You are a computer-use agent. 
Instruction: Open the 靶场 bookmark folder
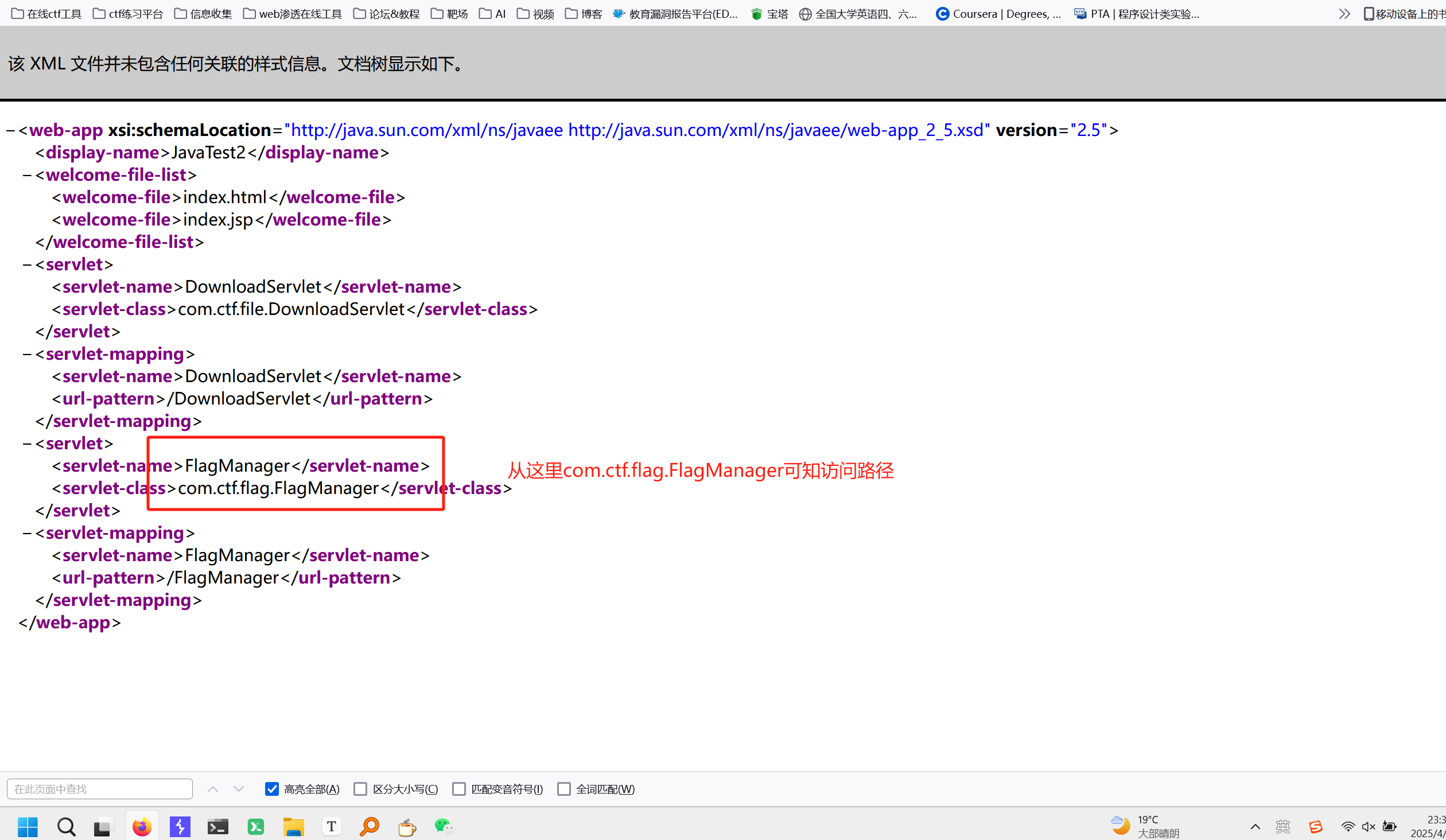449,14
